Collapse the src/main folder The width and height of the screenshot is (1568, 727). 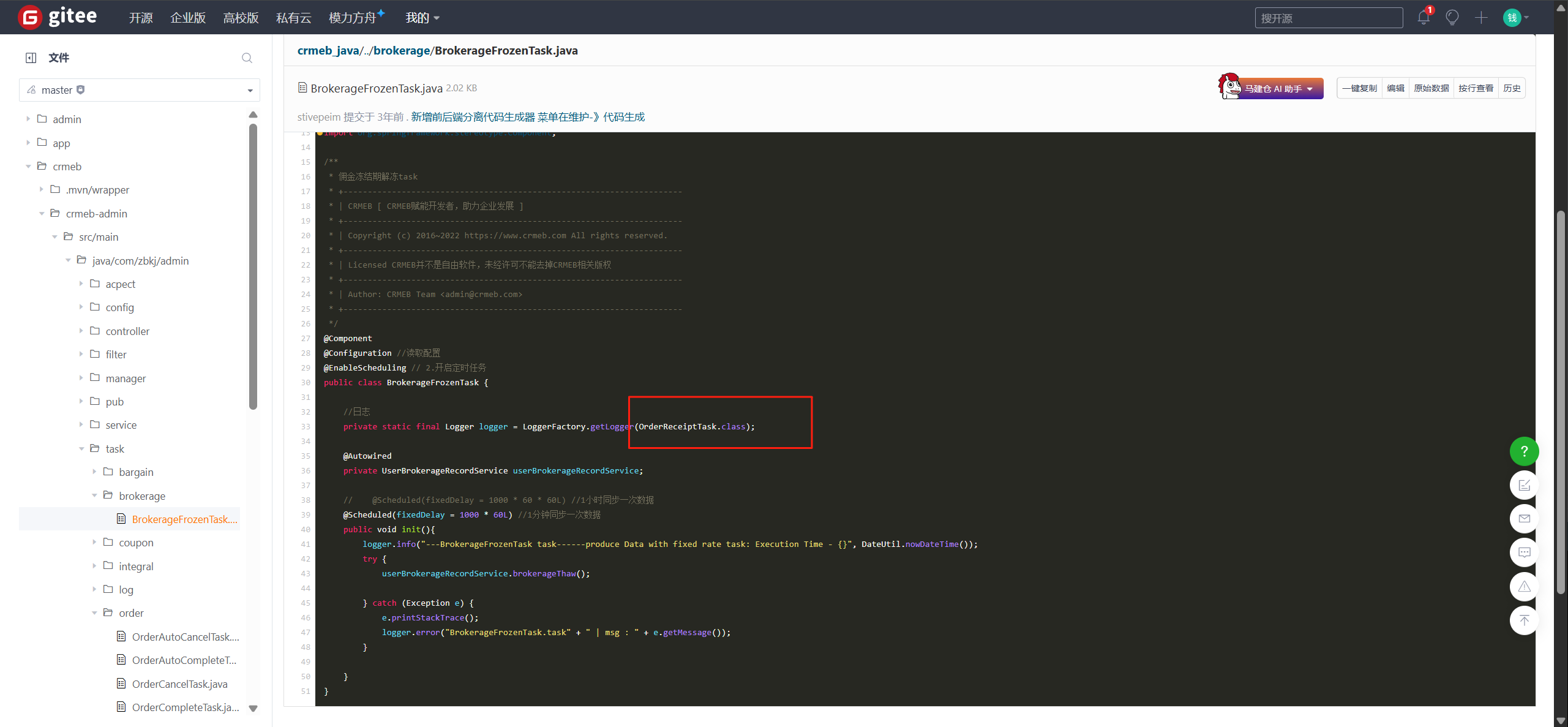[x=54, y=236]
